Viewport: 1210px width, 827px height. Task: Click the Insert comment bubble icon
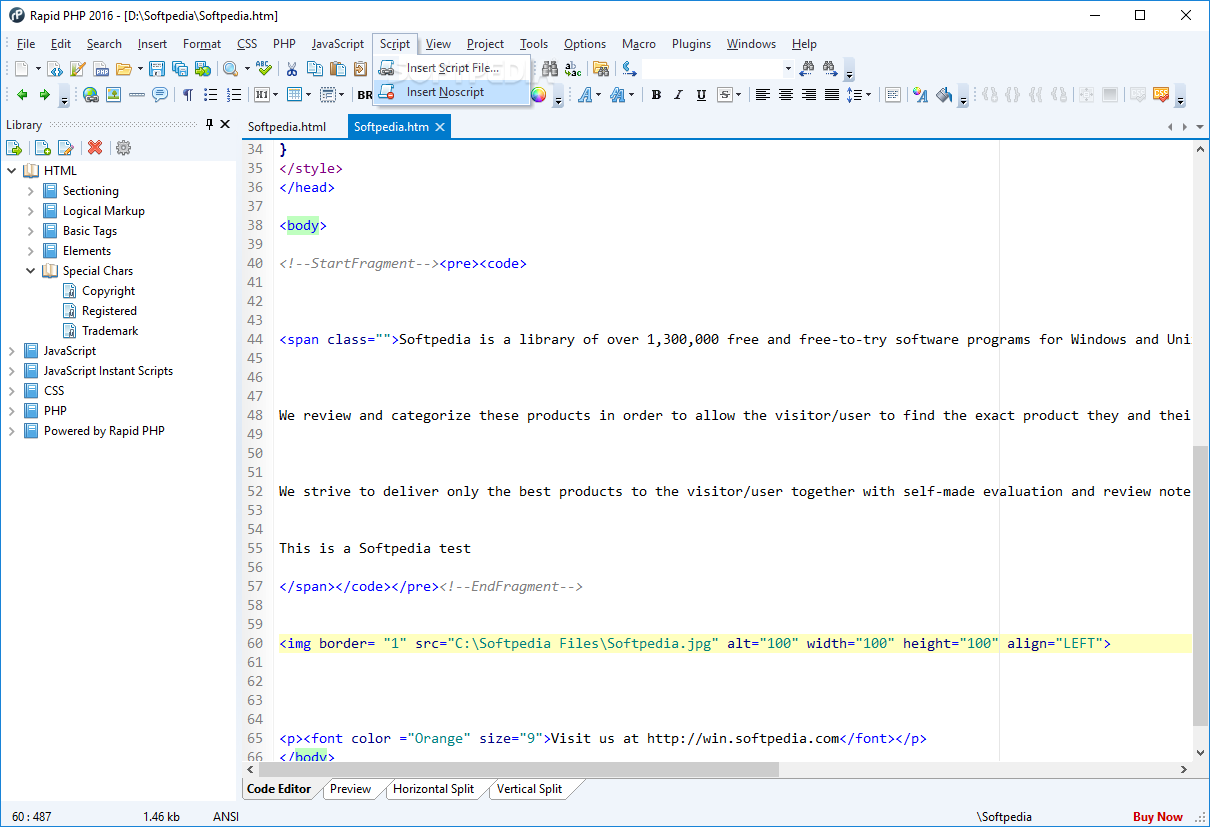[160, 94]
